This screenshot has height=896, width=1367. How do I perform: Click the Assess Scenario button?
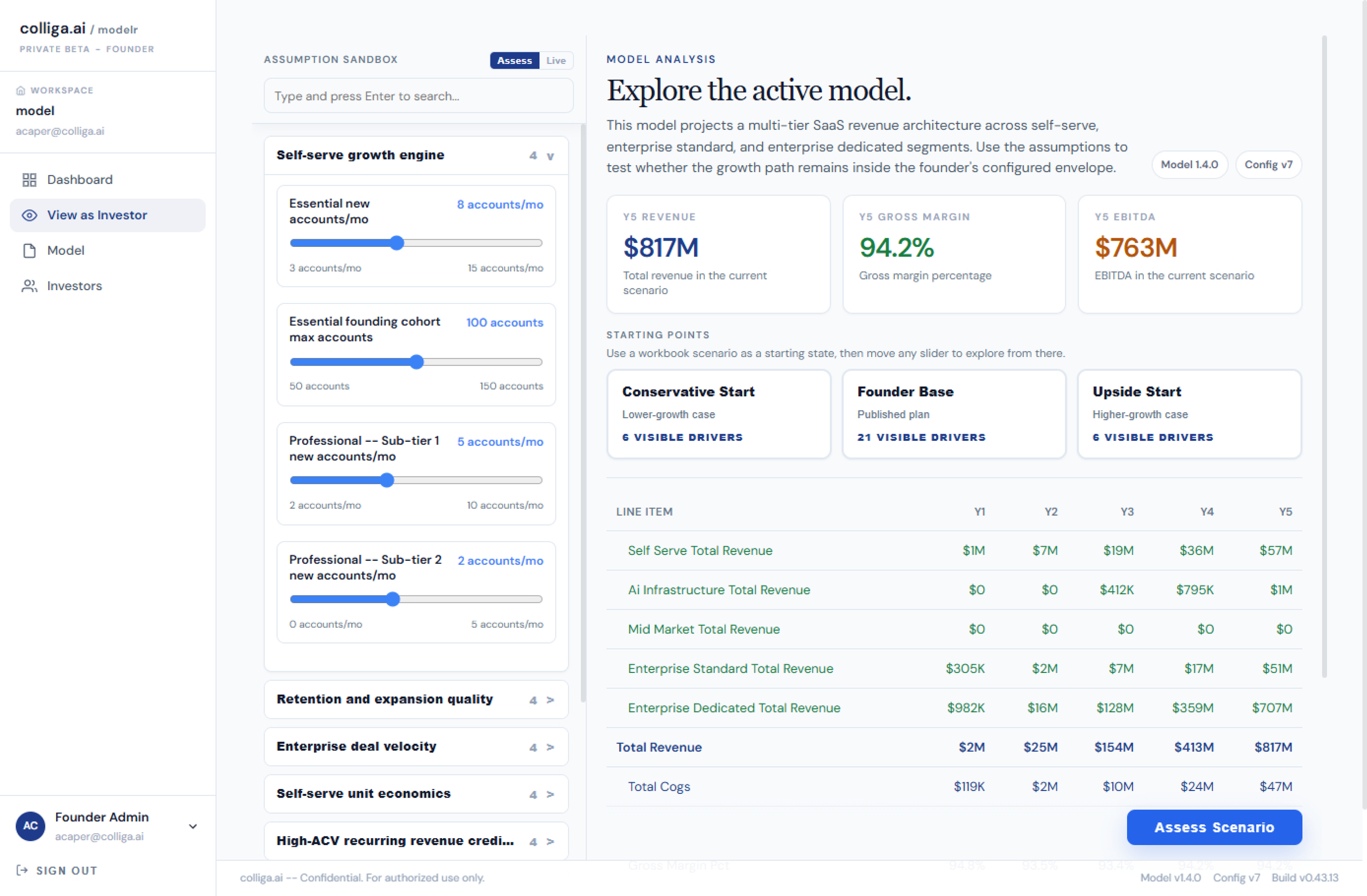click(1214, 828)
